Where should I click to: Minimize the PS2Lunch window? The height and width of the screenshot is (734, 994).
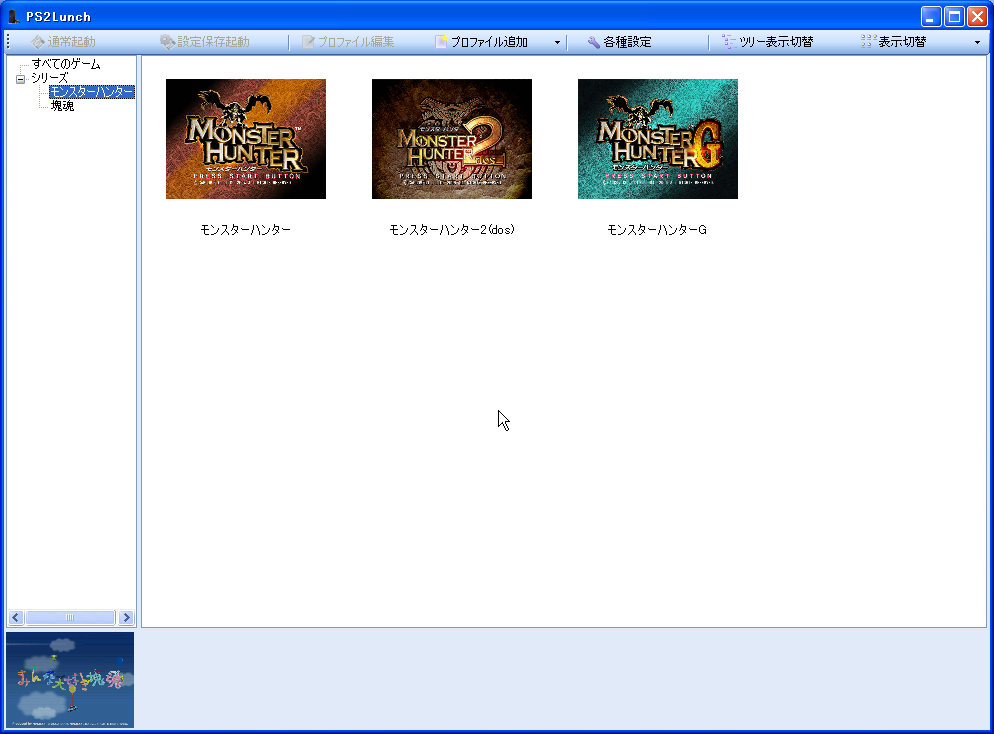[x=931, y=16]
